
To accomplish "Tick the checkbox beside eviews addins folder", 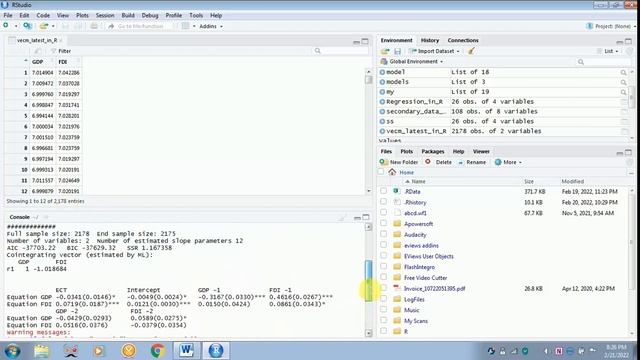I will coord(383,244).
